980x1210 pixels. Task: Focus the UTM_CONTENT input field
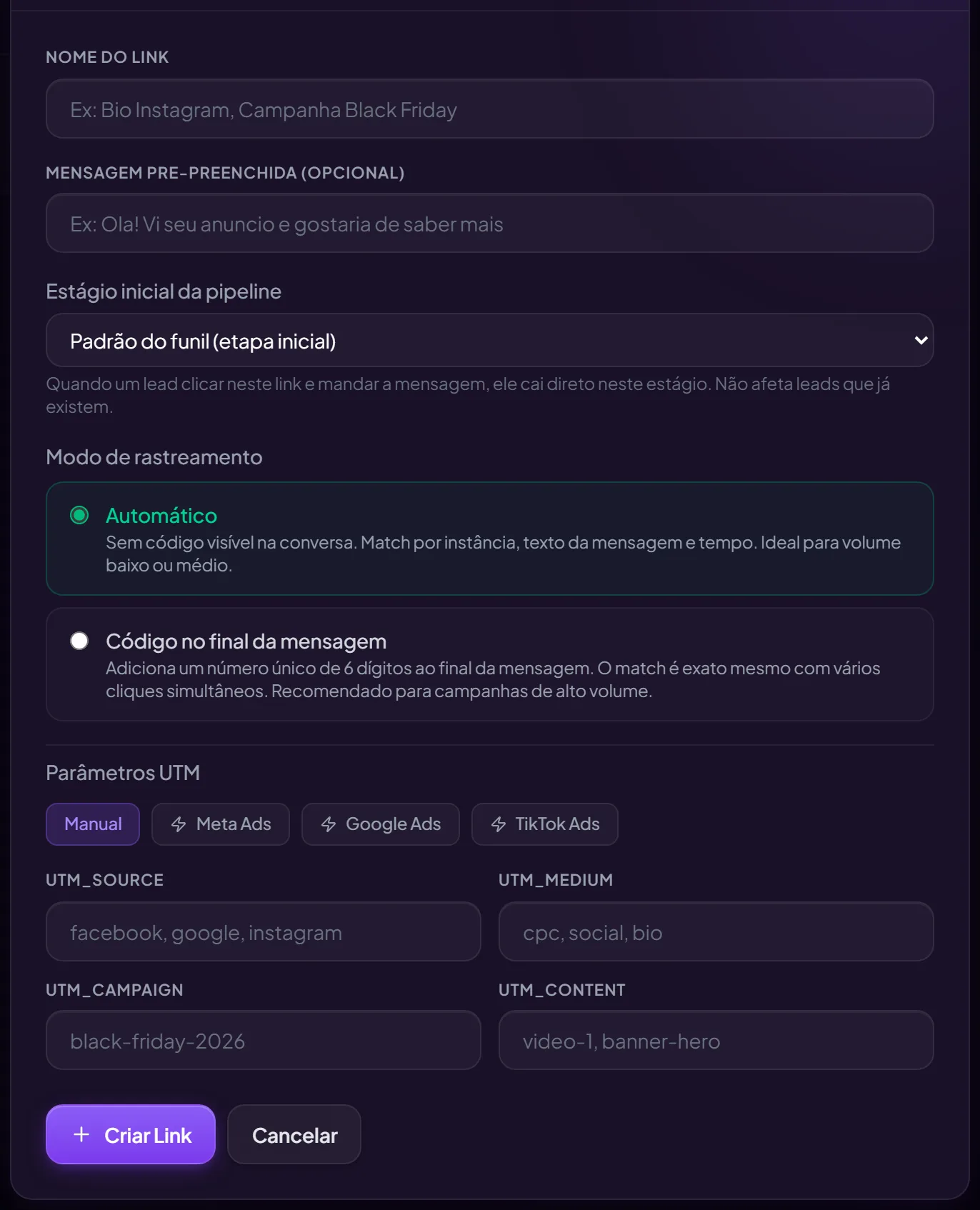pyautogui.click(x=716, y=1040)
